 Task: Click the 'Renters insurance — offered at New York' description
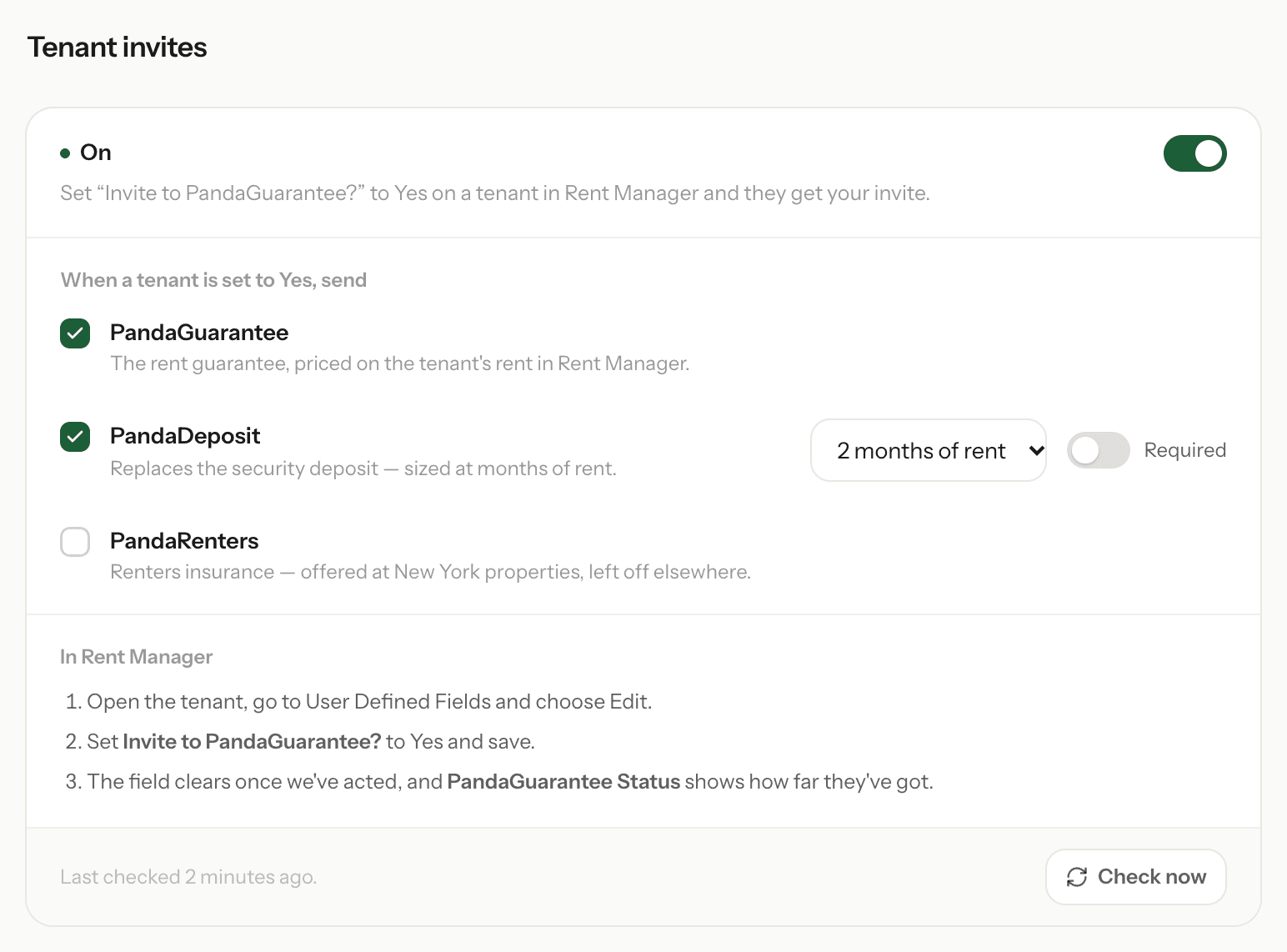click(x=431, y=572)
